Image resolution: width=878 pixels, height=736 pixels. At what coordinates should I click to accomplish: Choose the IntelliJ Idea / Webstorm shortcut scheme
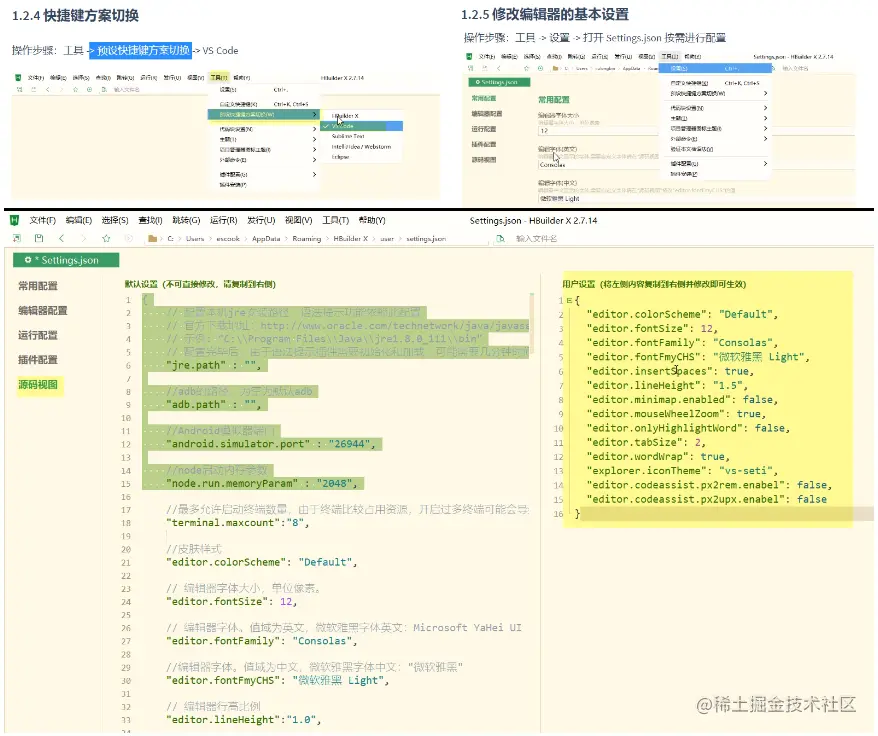click(362, 147)
